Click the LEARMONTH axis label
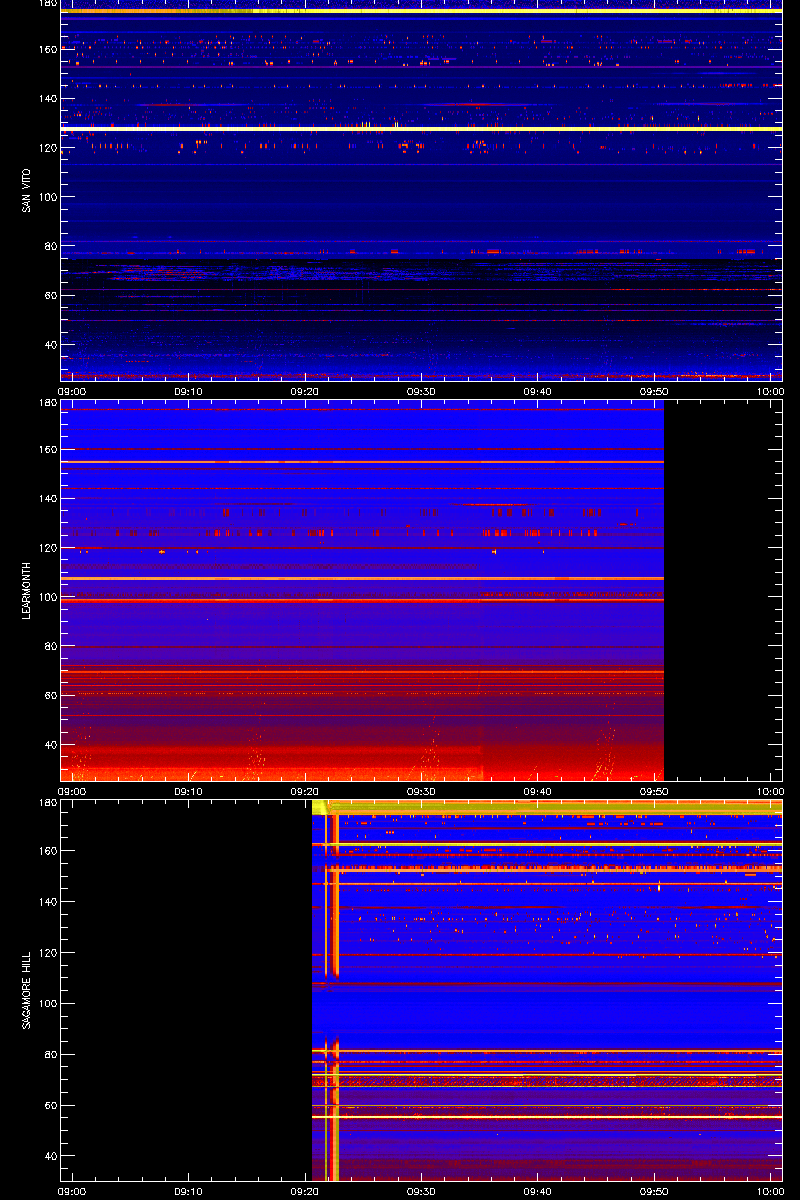This screenshot has height=1200, width=800. [27, 591]
